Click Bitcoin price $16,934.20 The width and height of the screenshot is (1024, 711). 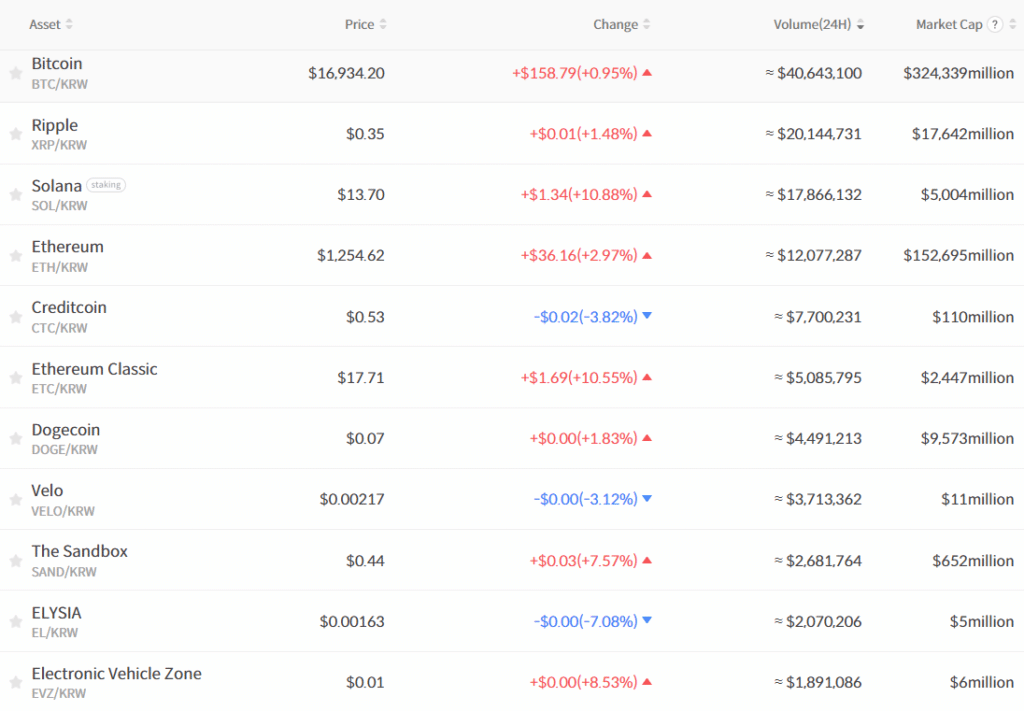(346, 73)
